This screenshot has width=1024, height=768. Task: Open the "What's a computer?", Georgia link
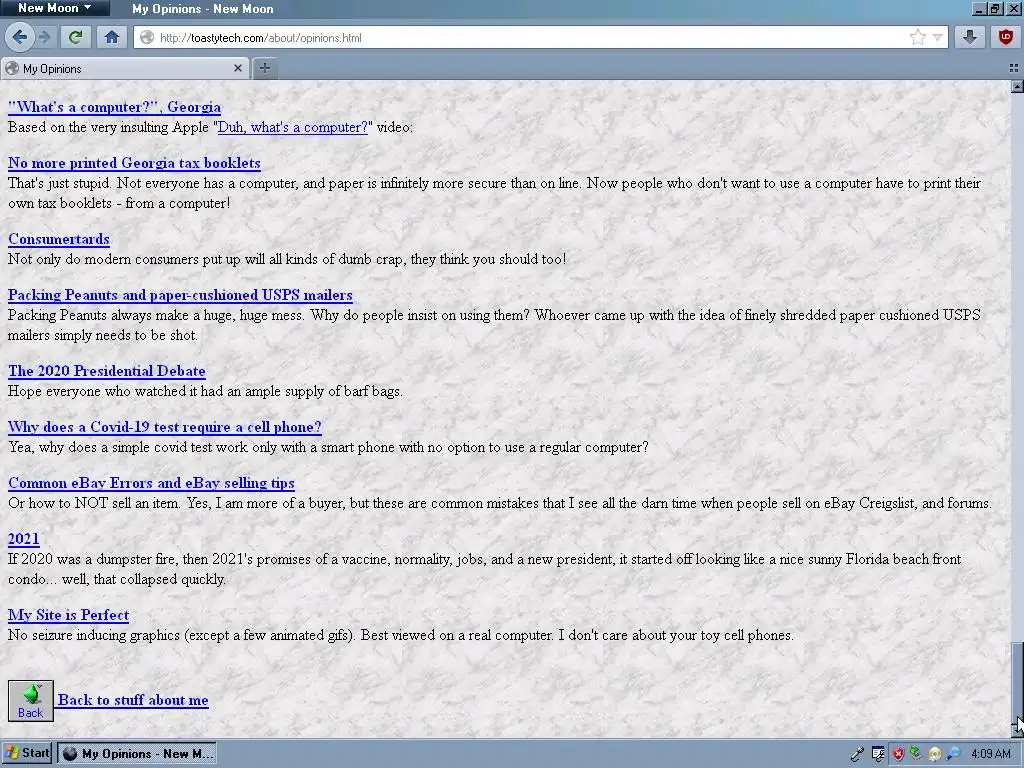114,107
